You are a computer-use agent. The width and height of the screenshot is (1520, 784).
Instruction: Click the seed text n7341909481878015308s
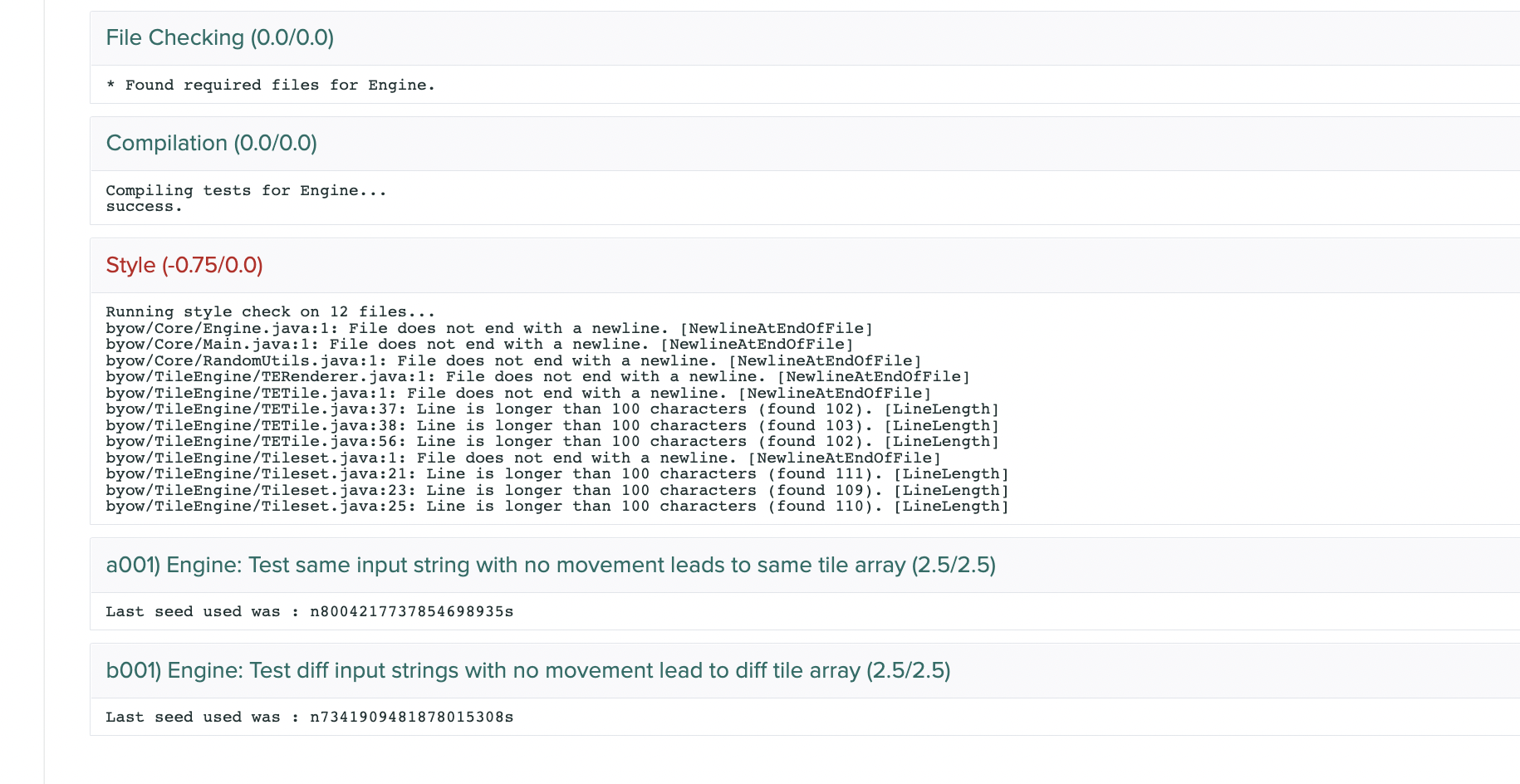[411, 718]
